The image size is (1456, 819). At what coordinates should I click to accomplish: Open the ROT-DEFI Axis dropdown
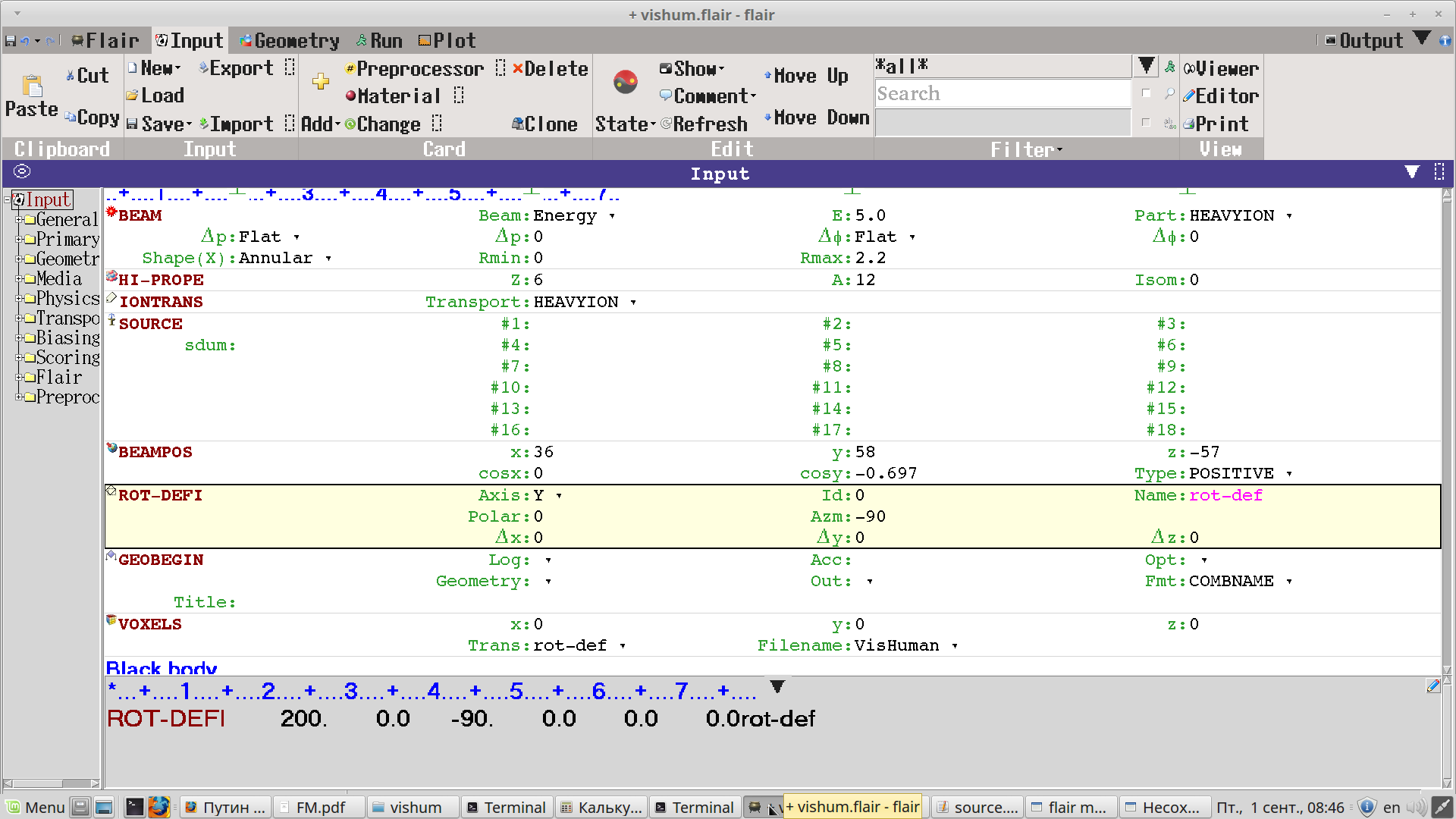pos(559,496)
